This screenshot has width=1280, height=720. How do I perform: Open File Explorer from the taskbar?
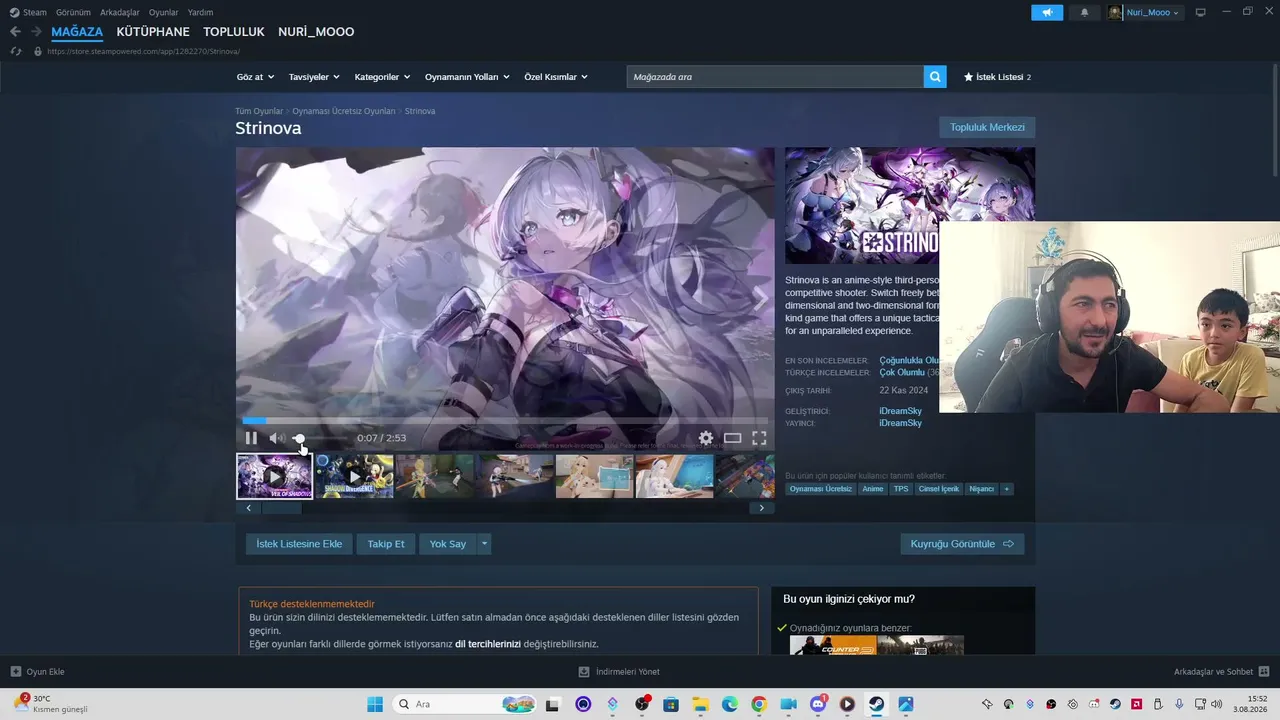tap(700, 704)
